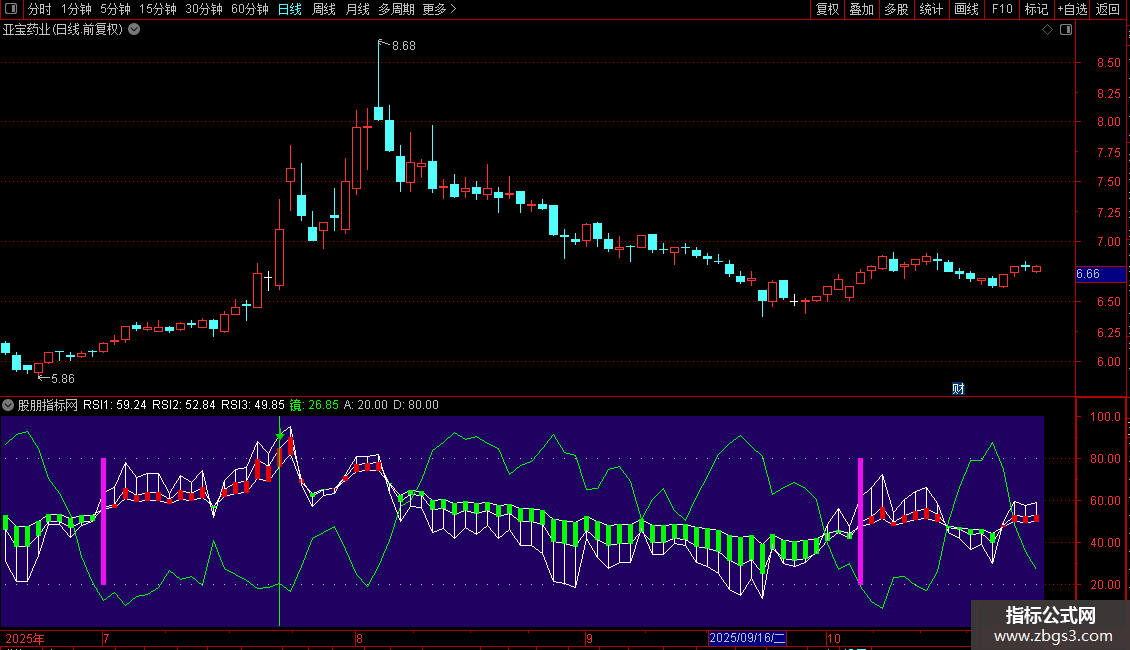Click the 8.50 price axis label
Image resolution: width=1130 pixels, height=650 pixels.
click(1108, 63)
